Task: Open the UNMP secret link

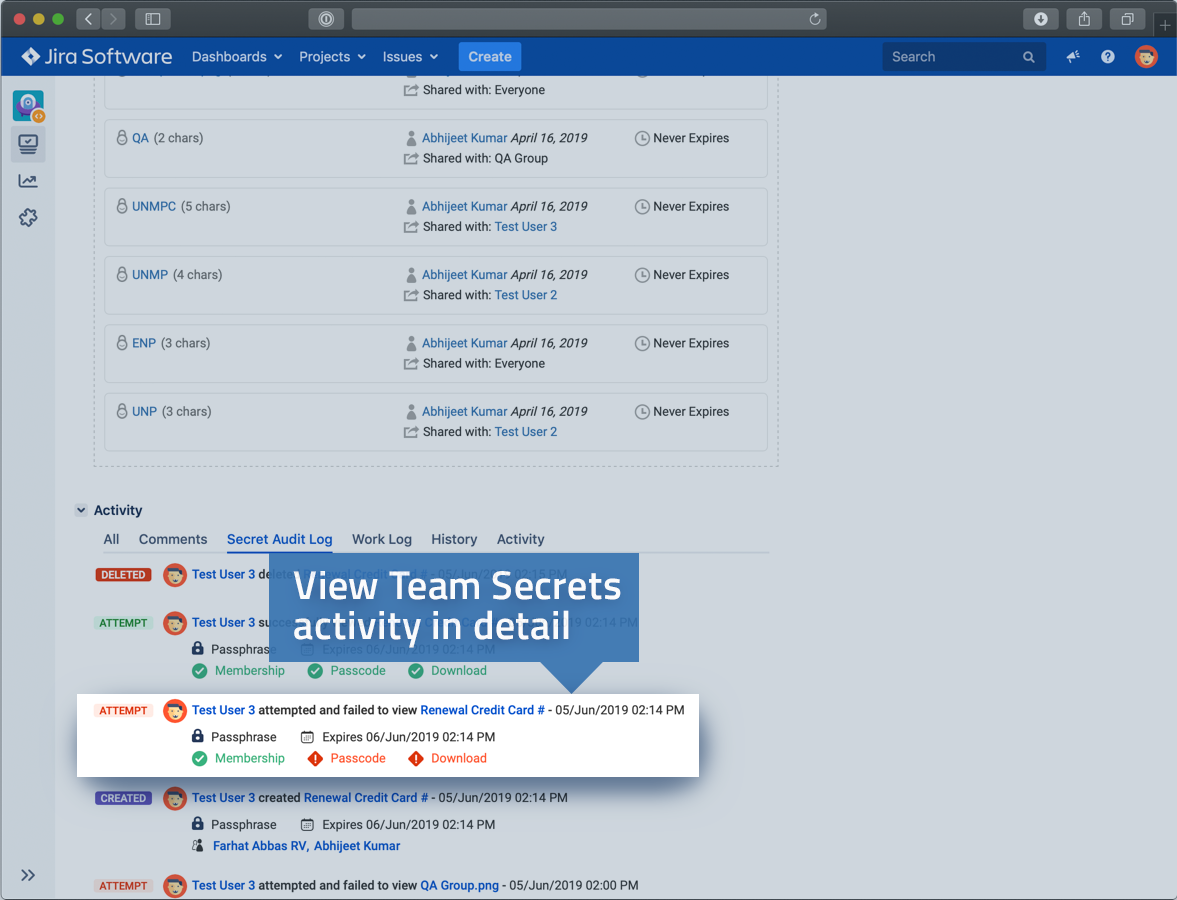Action: (x=150, y=275)
